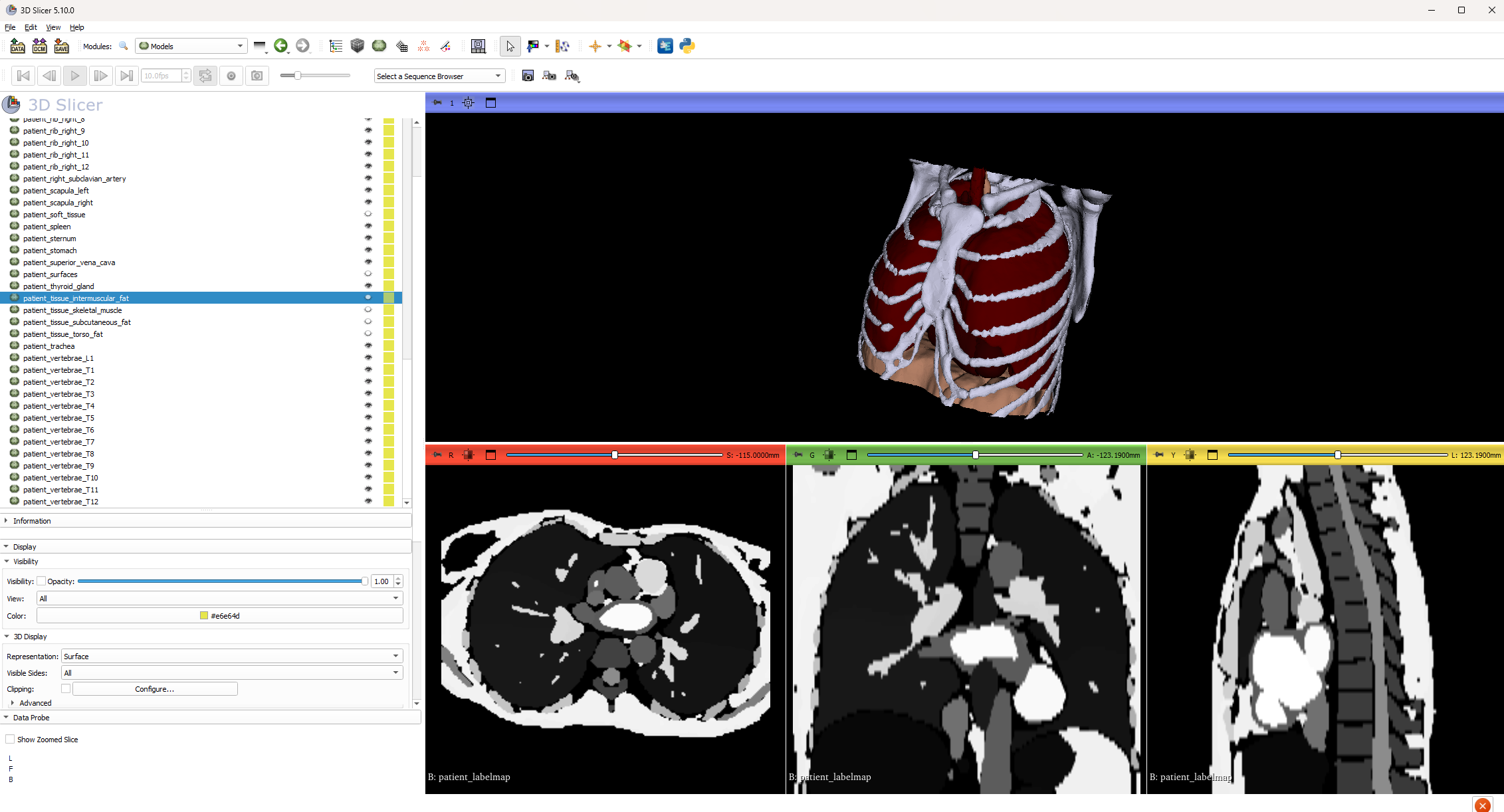Open the Modules dropdown showing Models
Viewport: 1504px width, 812px height.
(x=191, y=46)
